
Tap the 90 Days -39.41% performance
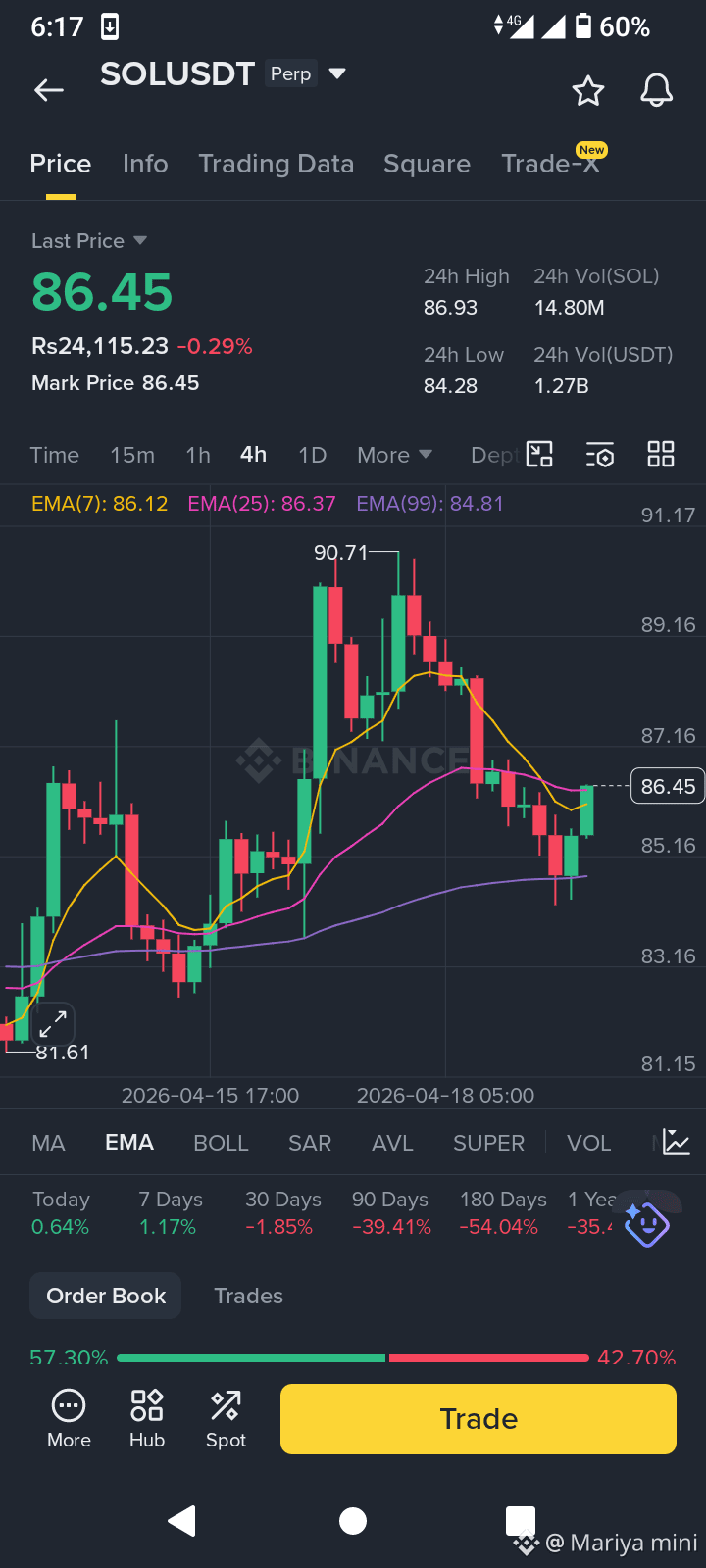coord(391,1213)
